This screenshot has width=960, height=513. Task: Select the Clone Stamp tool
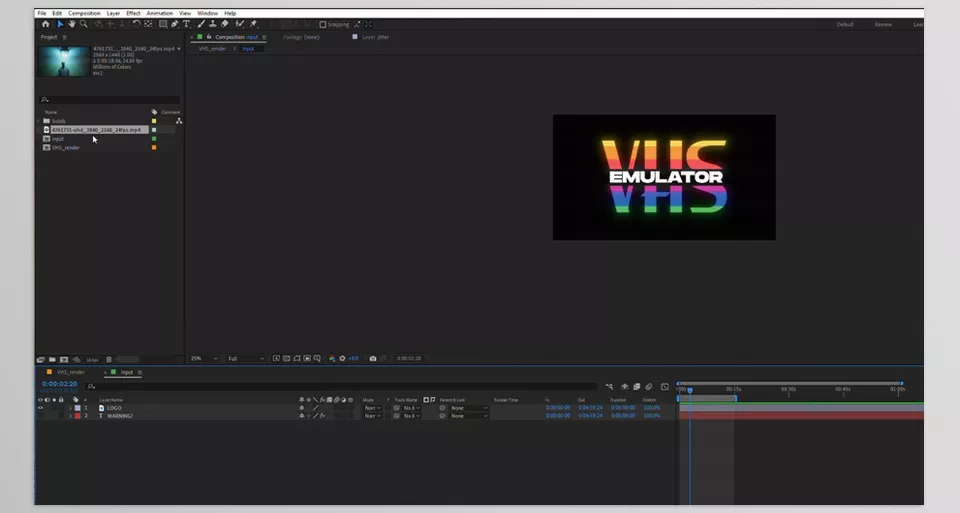tap(212, 24)
